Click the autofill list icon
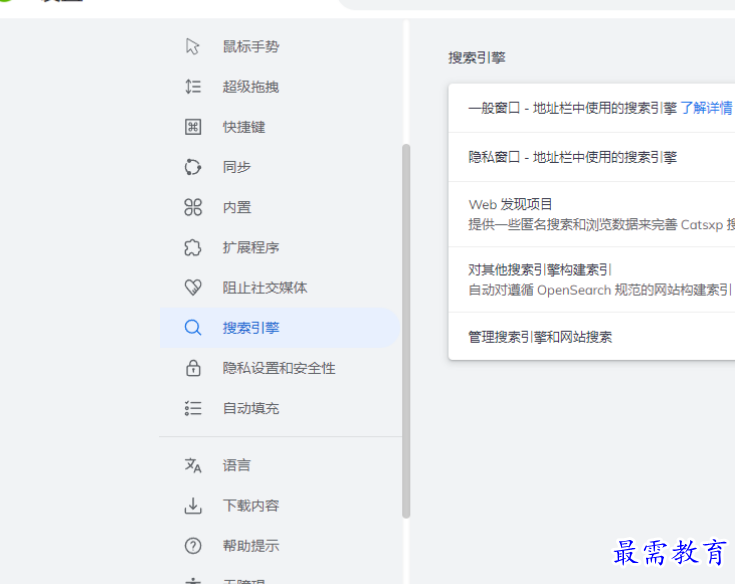Screen dimensions: 735x584 click(x=193, y=408)
